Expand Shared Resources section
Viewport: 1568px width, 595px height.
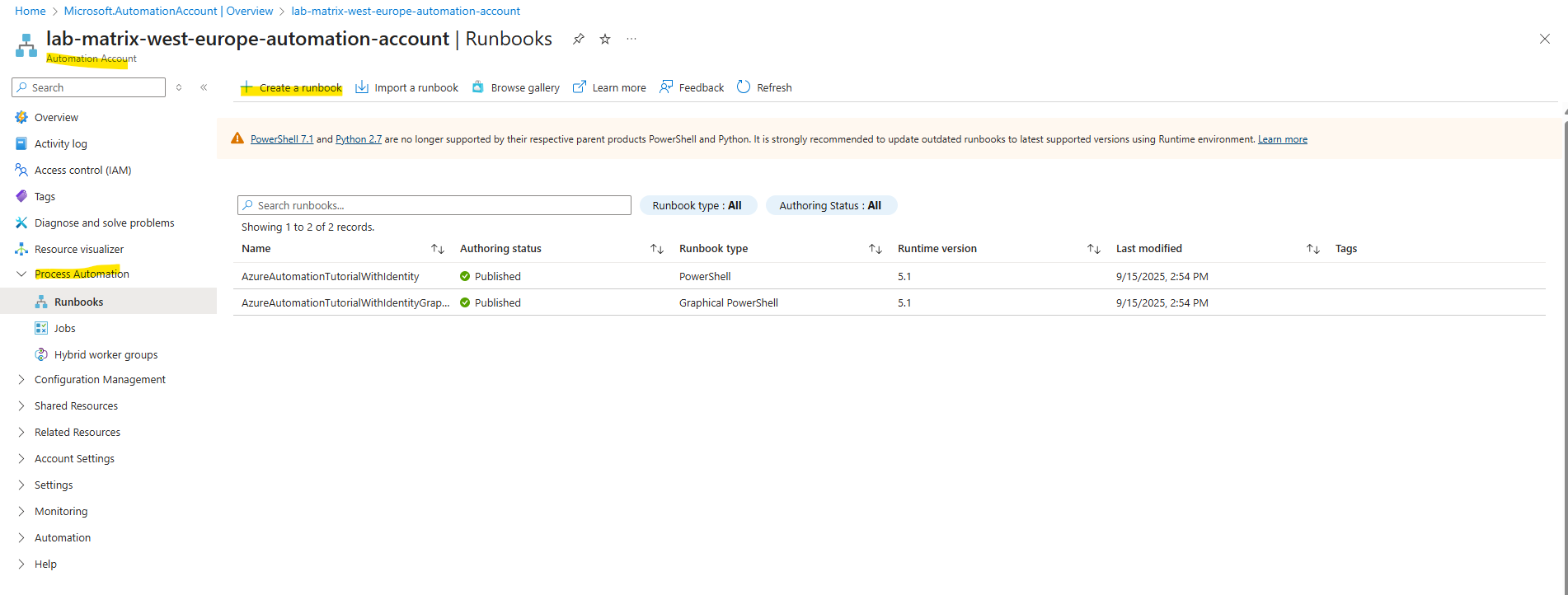76,405
